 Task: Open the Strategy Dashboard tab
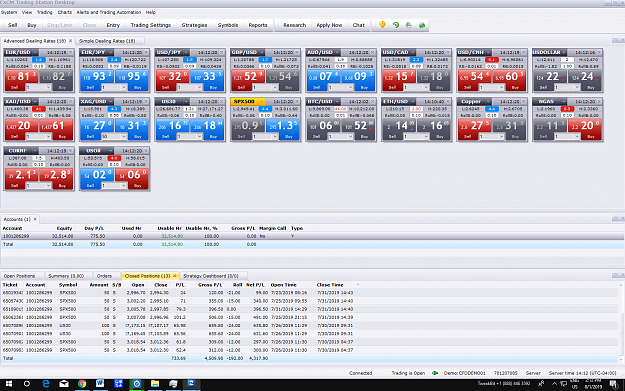pos(211,276)
